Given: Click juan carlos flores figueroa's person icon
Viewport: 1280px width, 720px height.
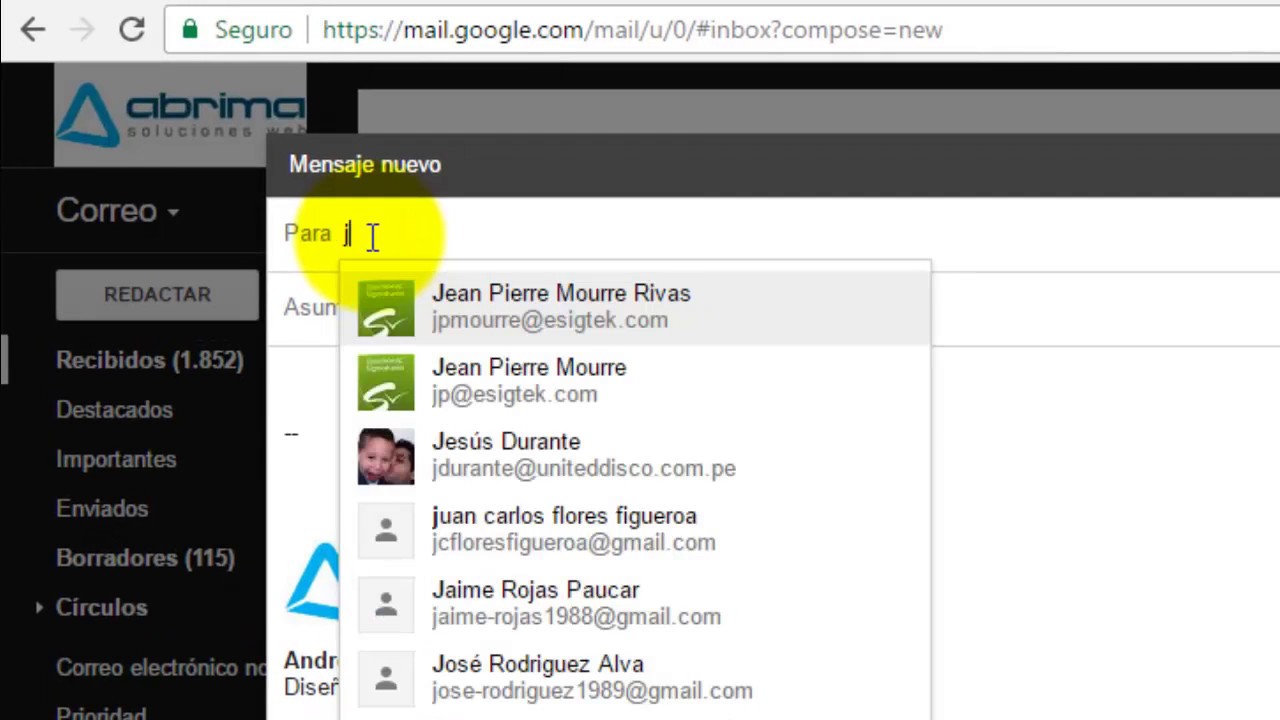Looking at the screenshot, I should [386, 529].
